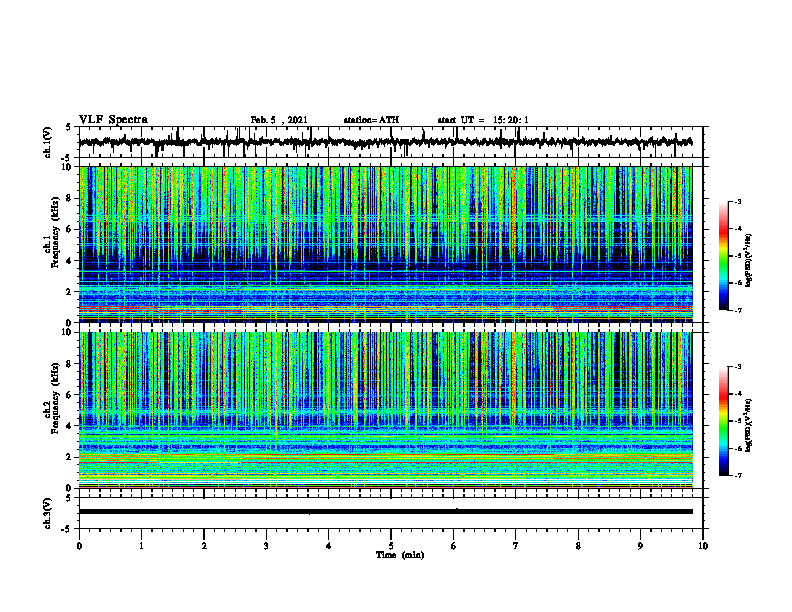The width and height of the screenshot is (792, 612).
Task: Click the "station=ATH" header label
Action: (371, 120)
